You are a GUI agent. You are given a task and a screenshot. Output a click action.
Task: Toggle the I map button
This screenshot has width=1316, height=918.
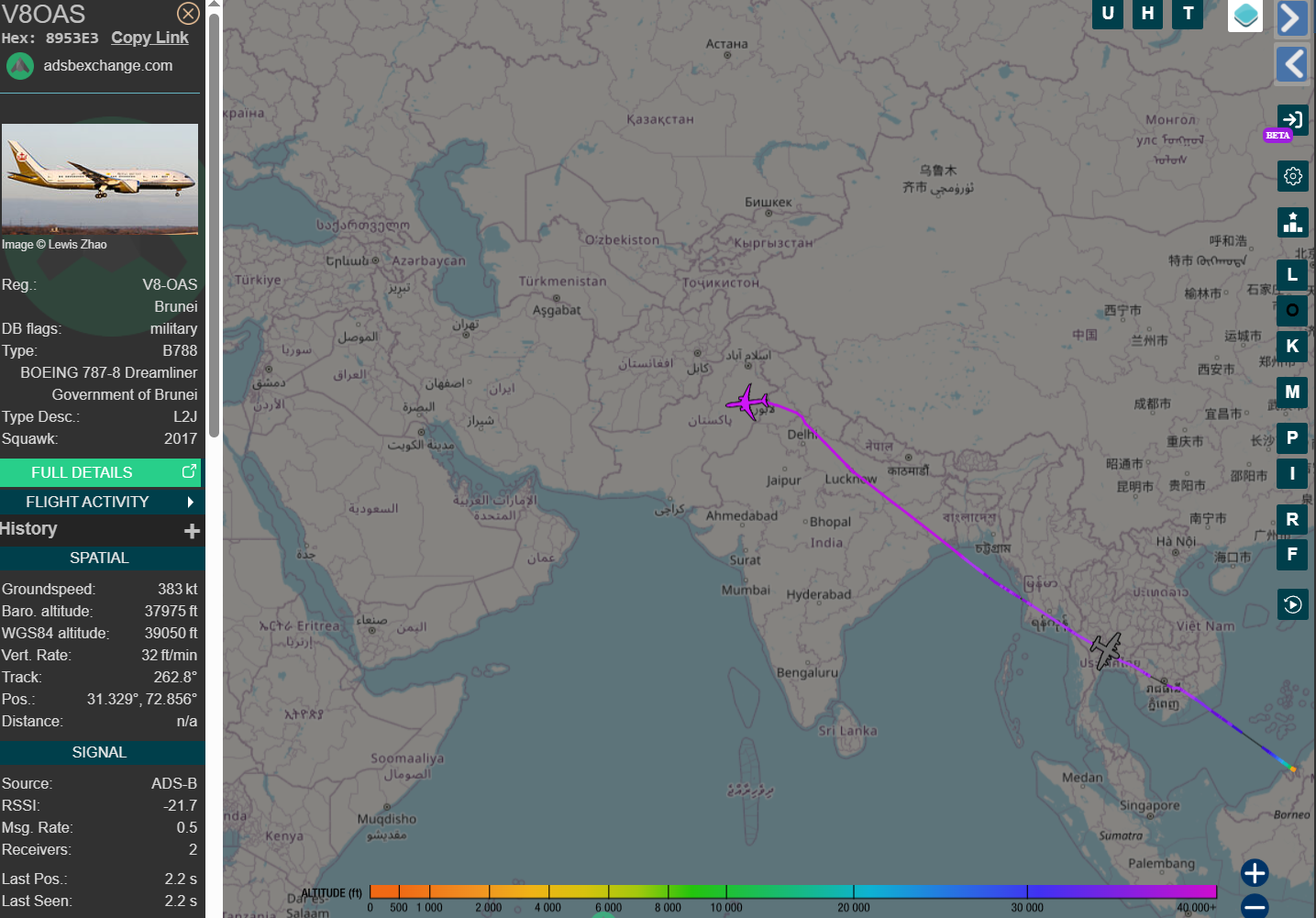point(1292,473)
